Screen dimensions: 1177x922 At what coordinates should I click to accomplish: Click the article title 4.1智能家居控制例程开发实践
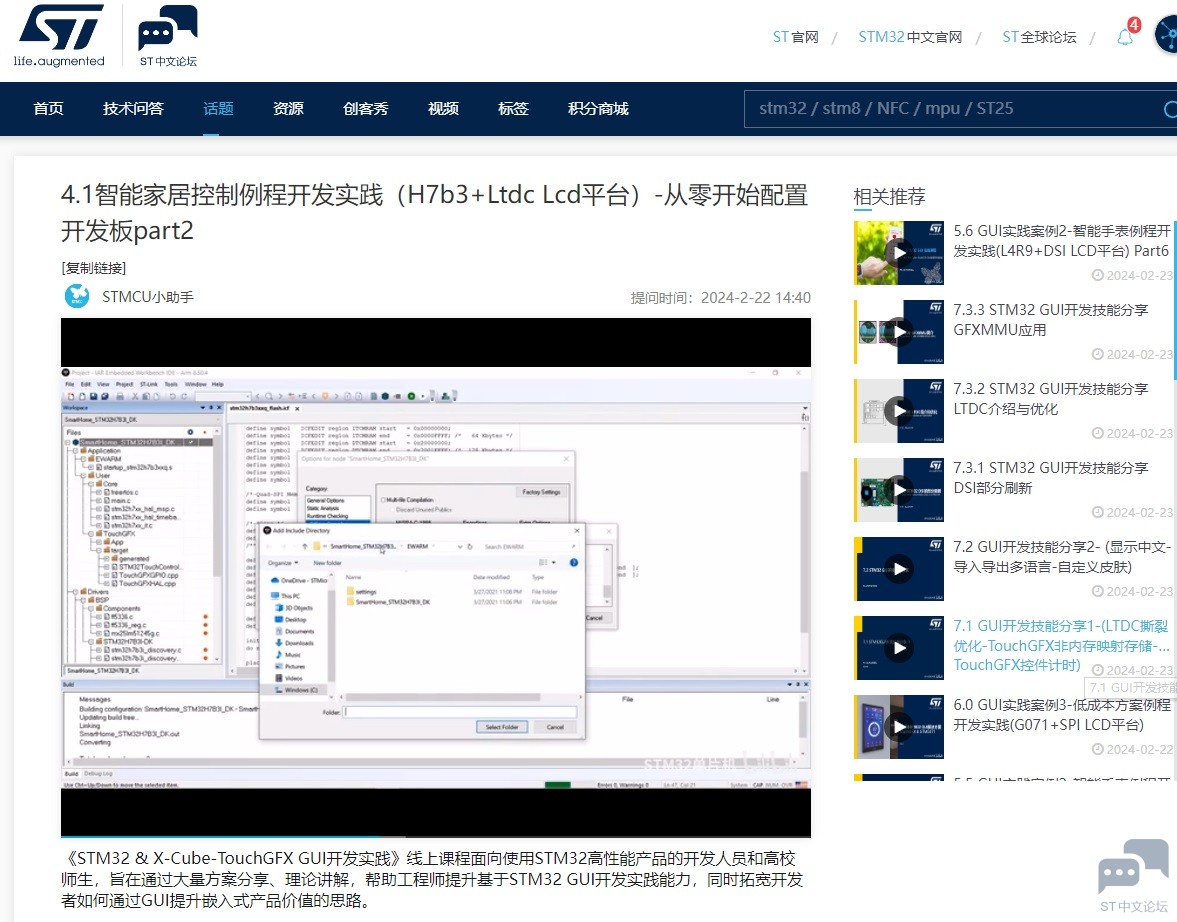435,212
